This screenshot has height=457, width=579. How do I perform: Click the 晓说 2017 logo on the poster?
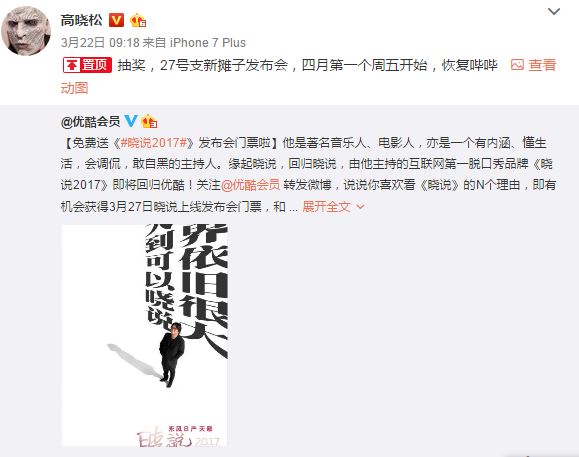(x=179, y=436)
